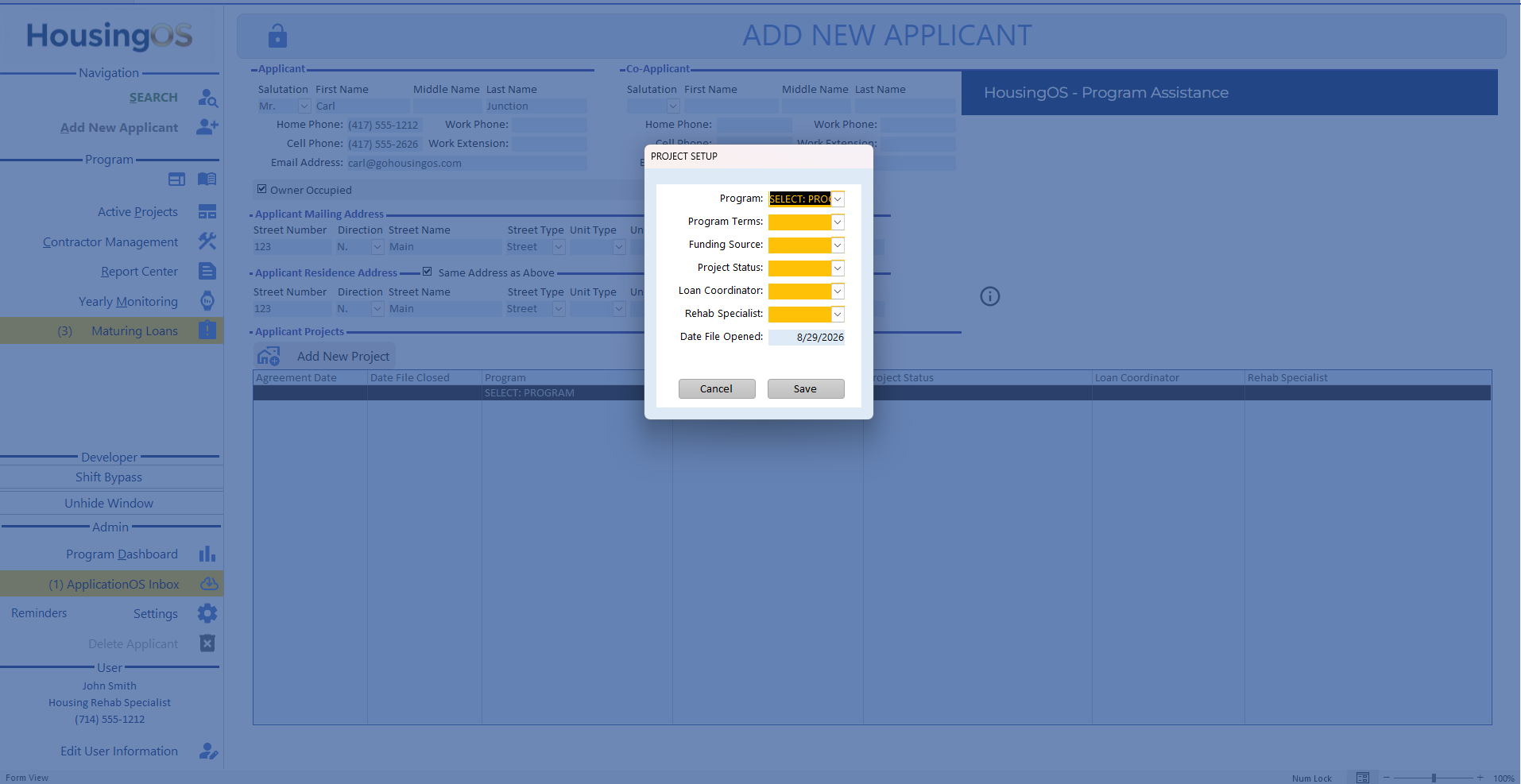
Task: Click the Program Dashboard bar chart icon
Action: pyautogui.click(x=207, y=554)
